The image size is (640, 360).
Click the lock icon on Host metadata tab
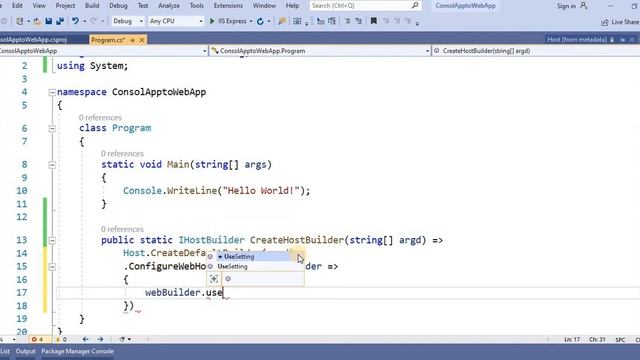coord(612,40)
